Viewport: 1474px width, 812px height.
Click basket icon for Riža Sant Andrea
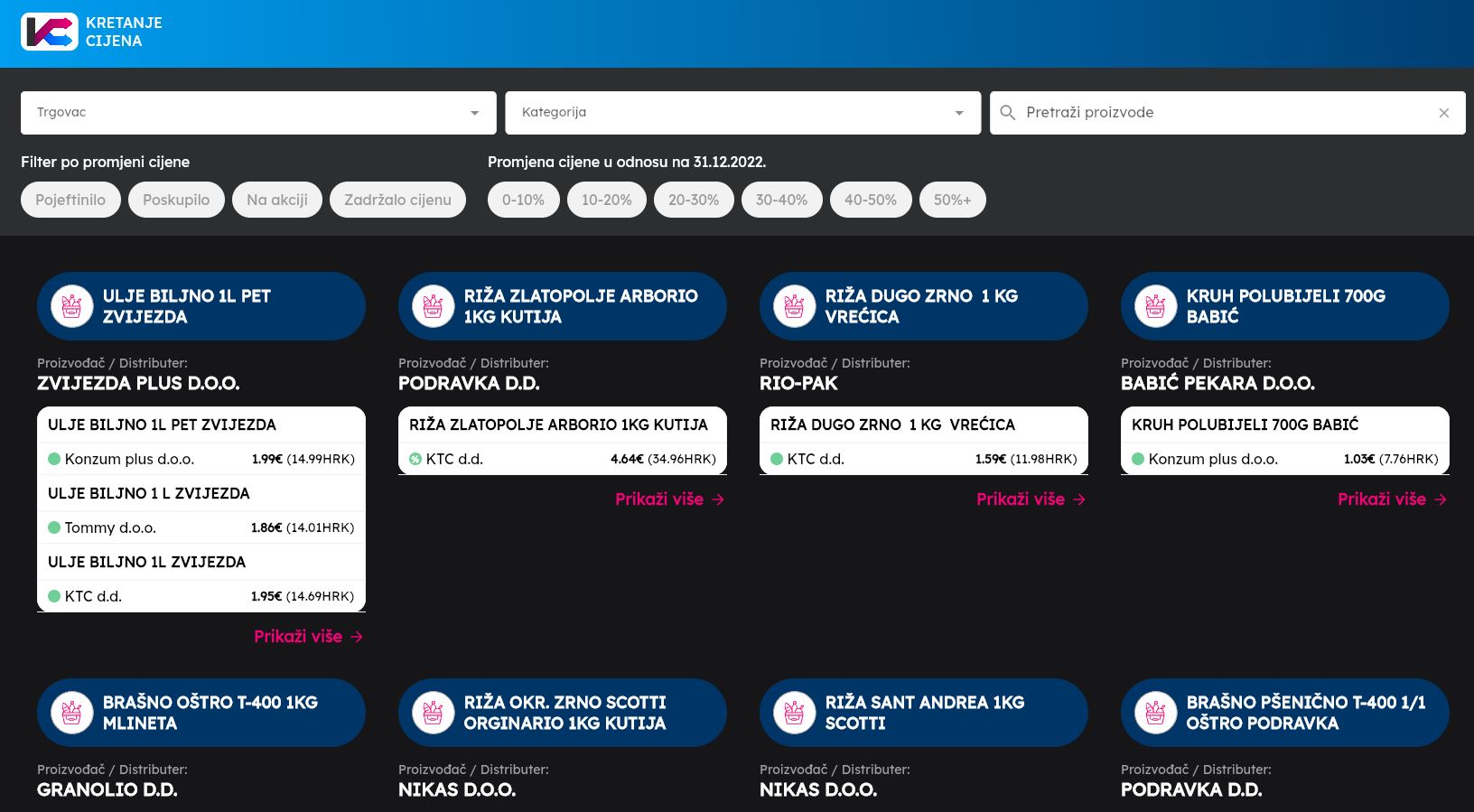click(x=794, y=713)
